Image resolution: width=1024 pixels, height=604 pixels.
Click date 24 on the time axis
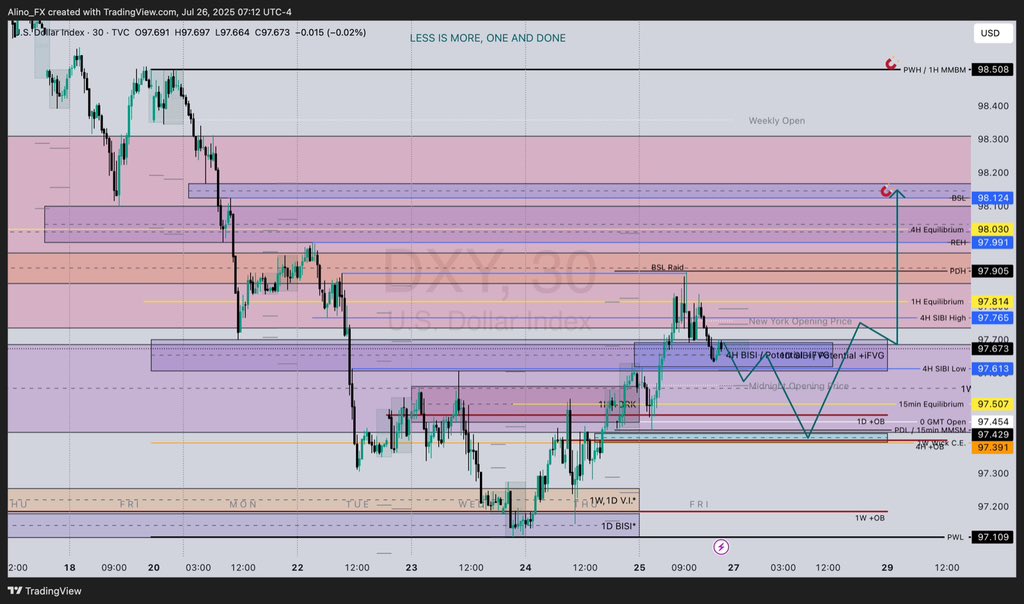pyautogui.click(x=526, y=567)
